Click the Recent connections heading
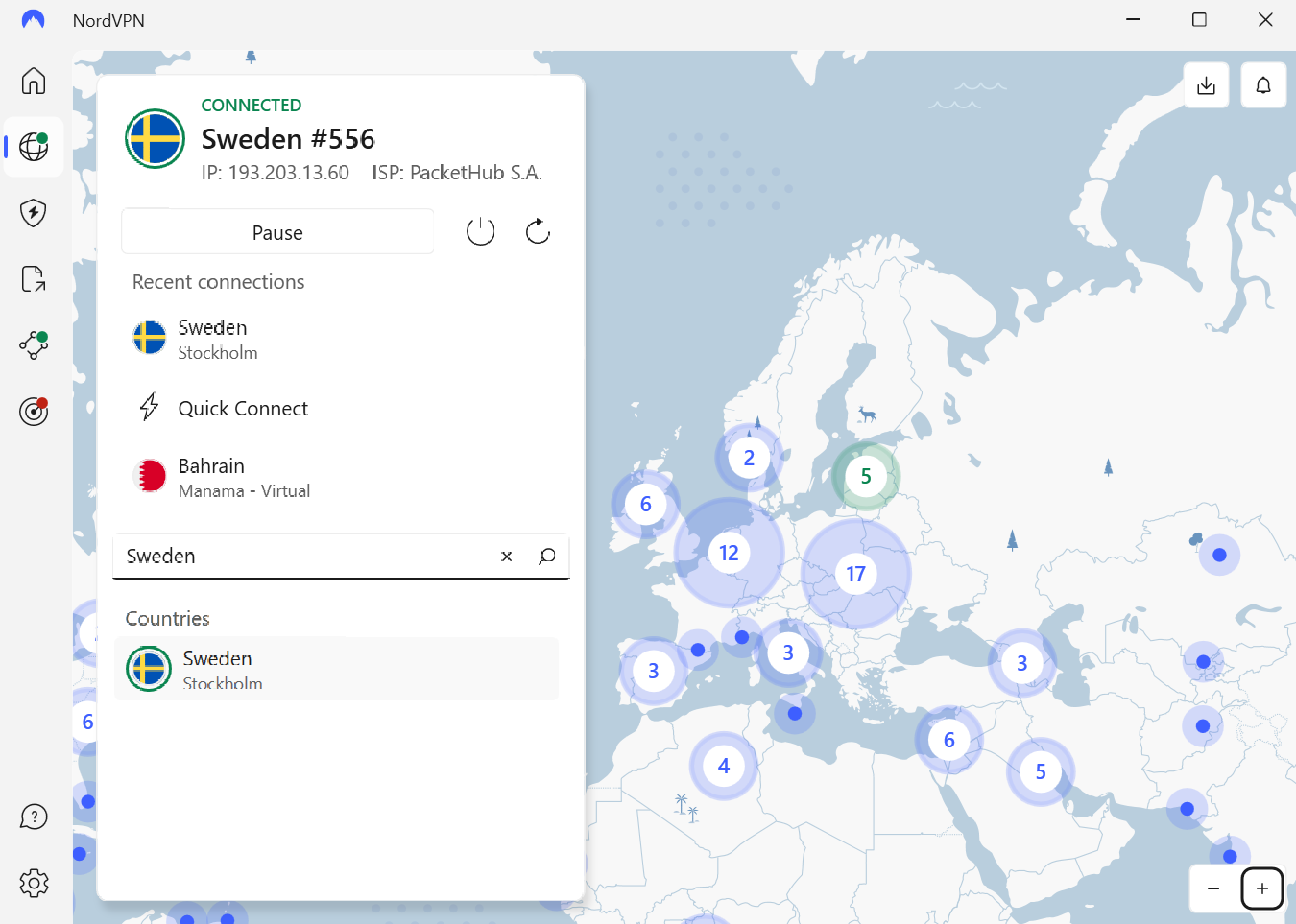Screen dimensions: 1296x924 tap(218, 282)
